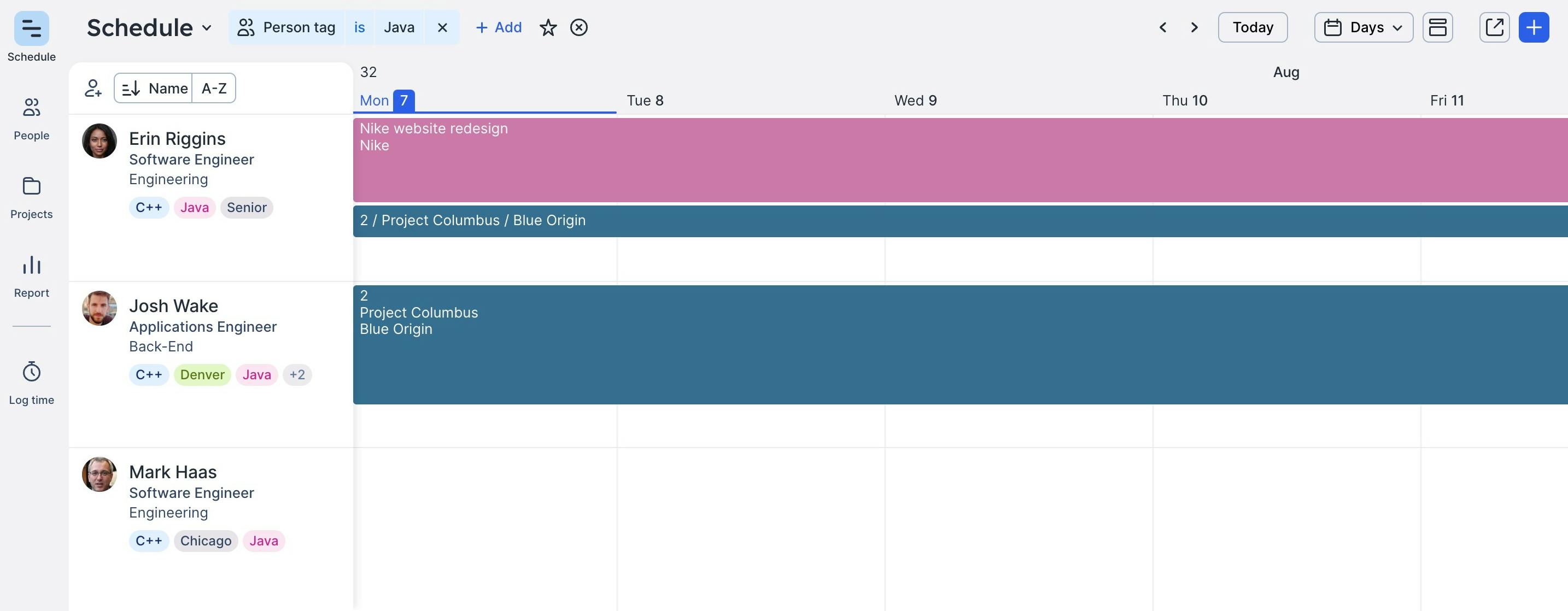Screen dimensions: 1568x611
Task: Click the Senior tag
Action: [247, 208]
